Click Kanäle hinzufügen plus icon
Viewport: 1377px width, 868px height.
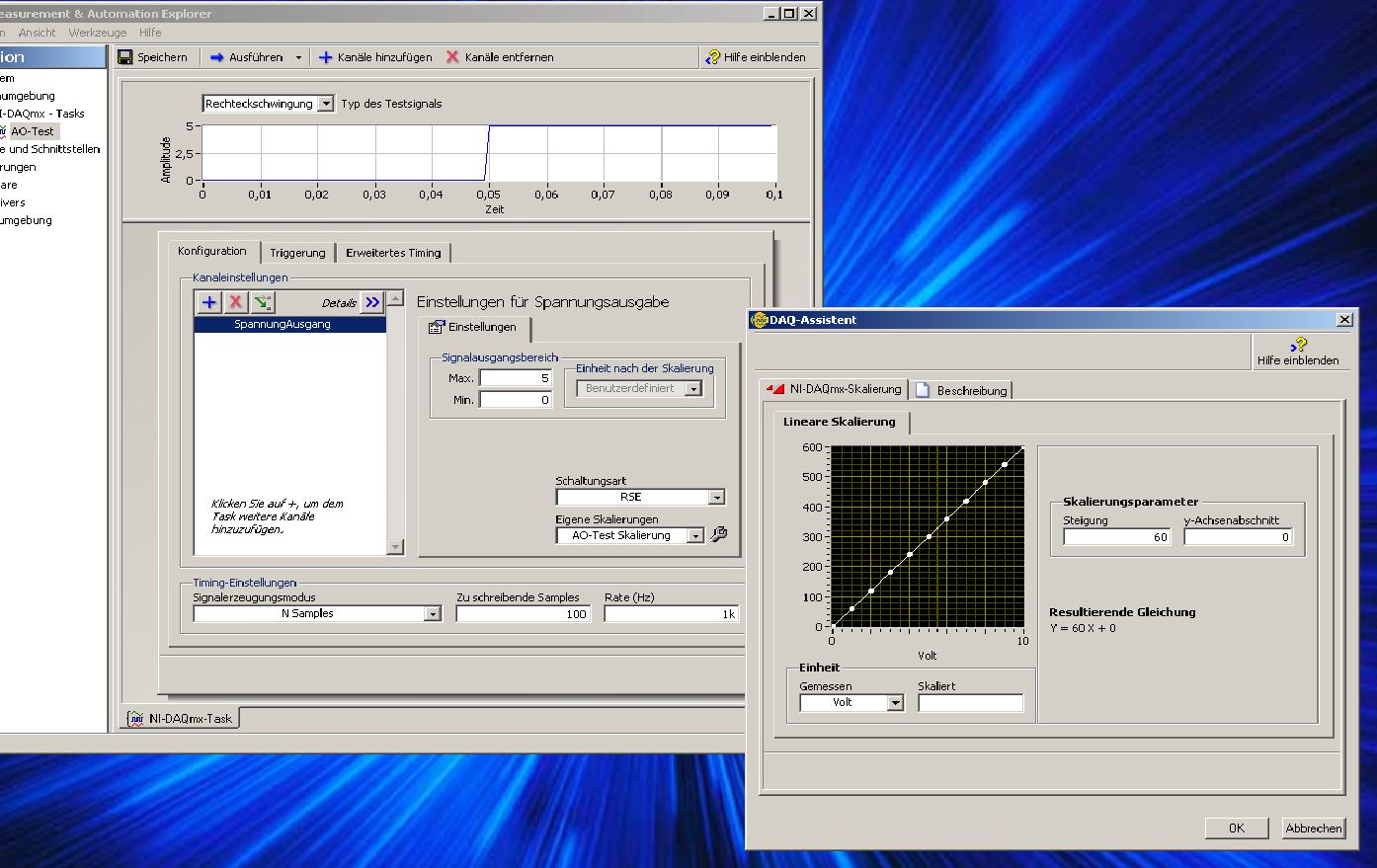coord(325,57)
